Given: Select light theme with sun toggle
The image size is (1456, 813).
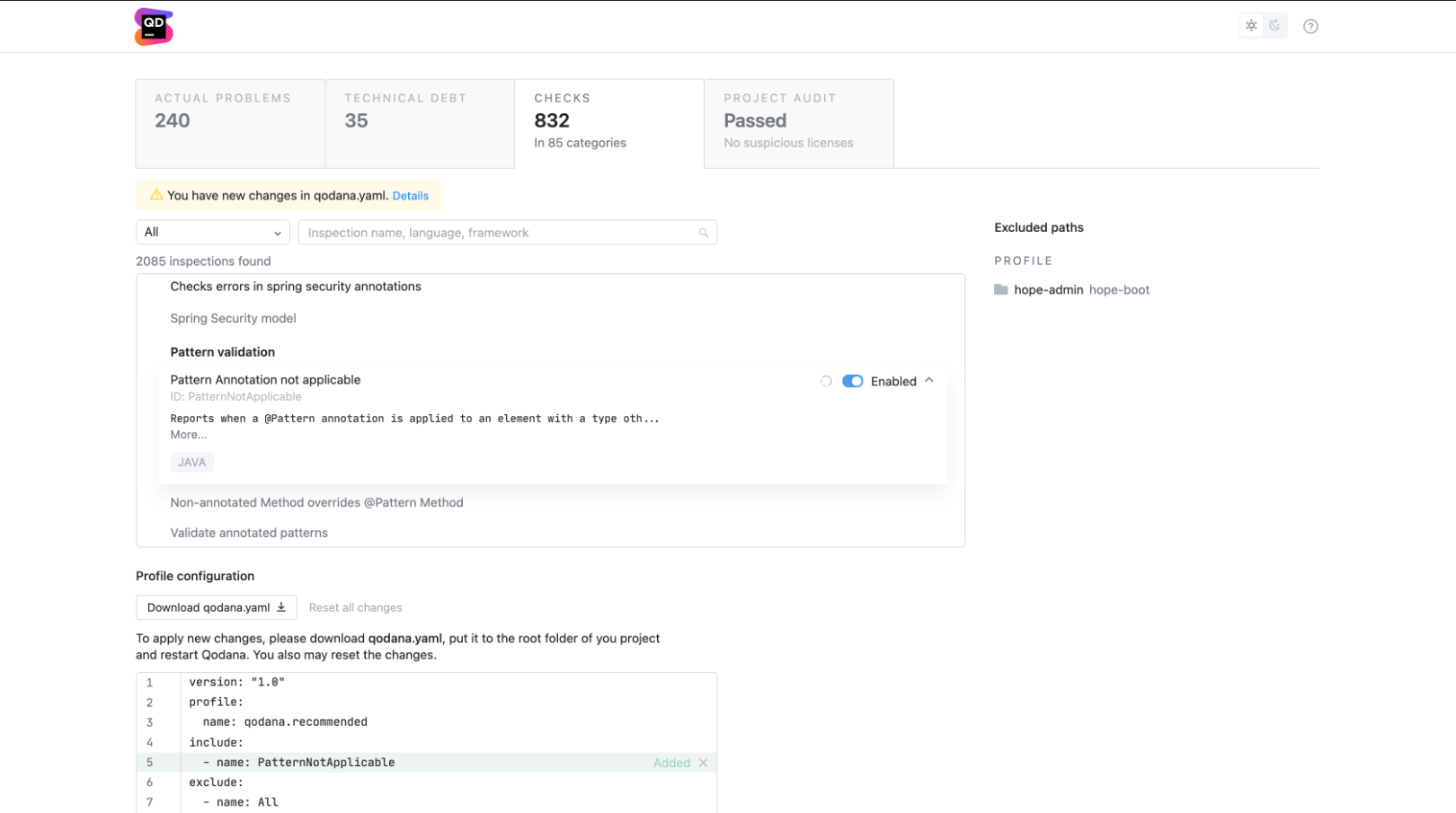Looking at the screenshot, I should coord(1251,25).
